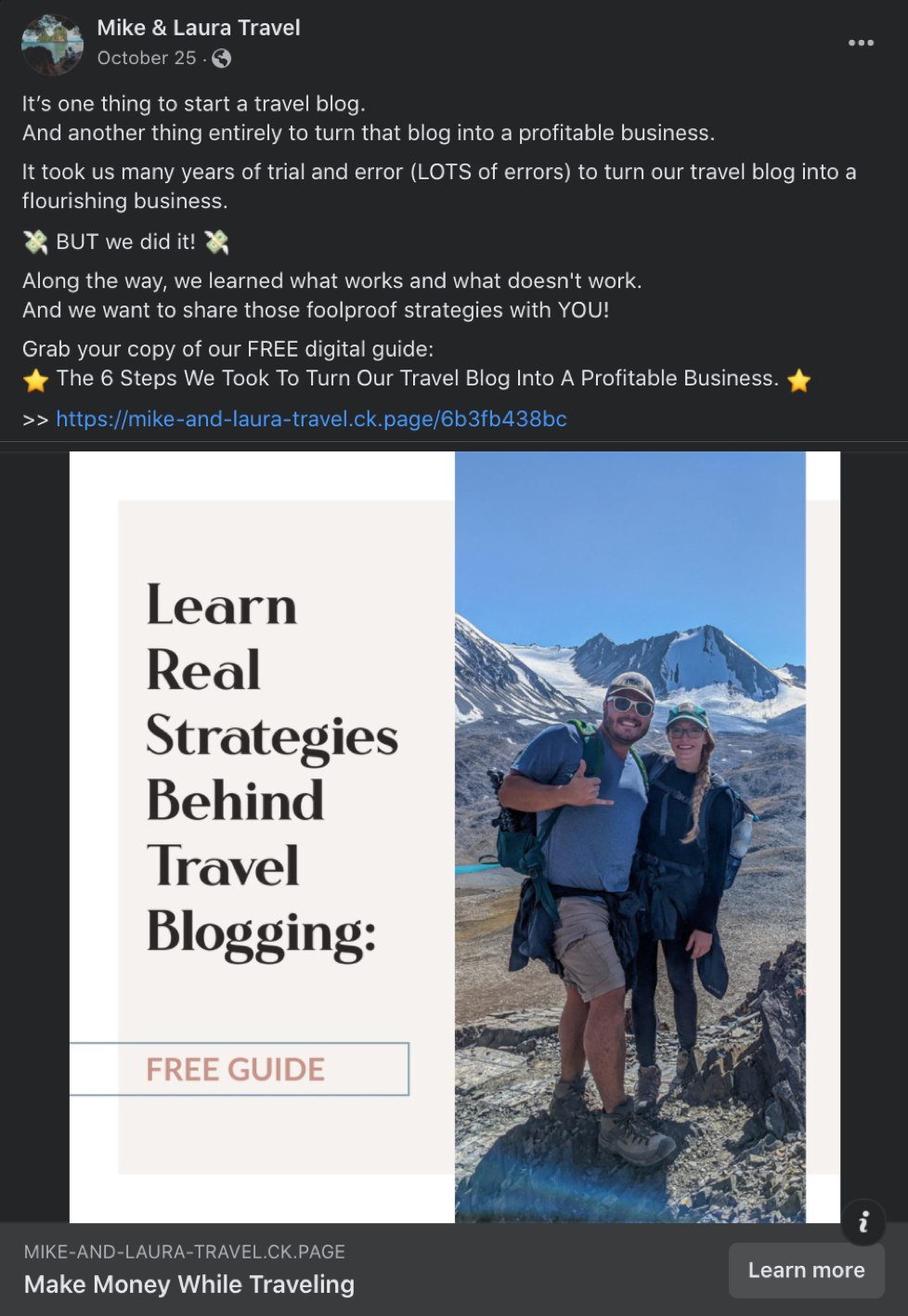The width and height of the screenshot is (908, 1316).
Task: Click the Learn more button
Action: 806,1270
